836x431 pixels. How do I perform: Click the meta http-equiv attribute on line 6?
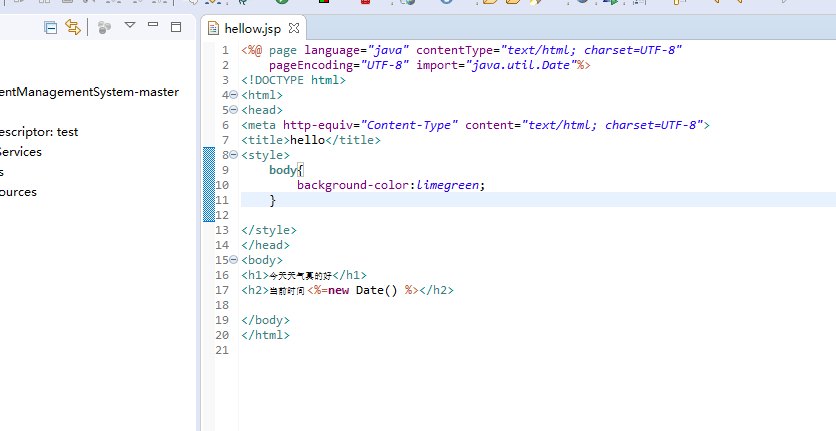318,125
